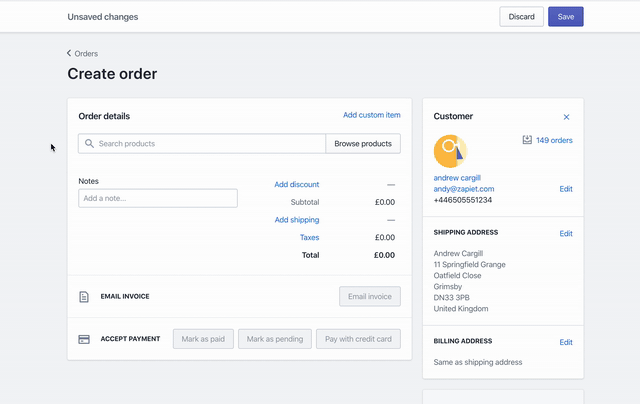Discard unsaved changes

click(521, 17)
